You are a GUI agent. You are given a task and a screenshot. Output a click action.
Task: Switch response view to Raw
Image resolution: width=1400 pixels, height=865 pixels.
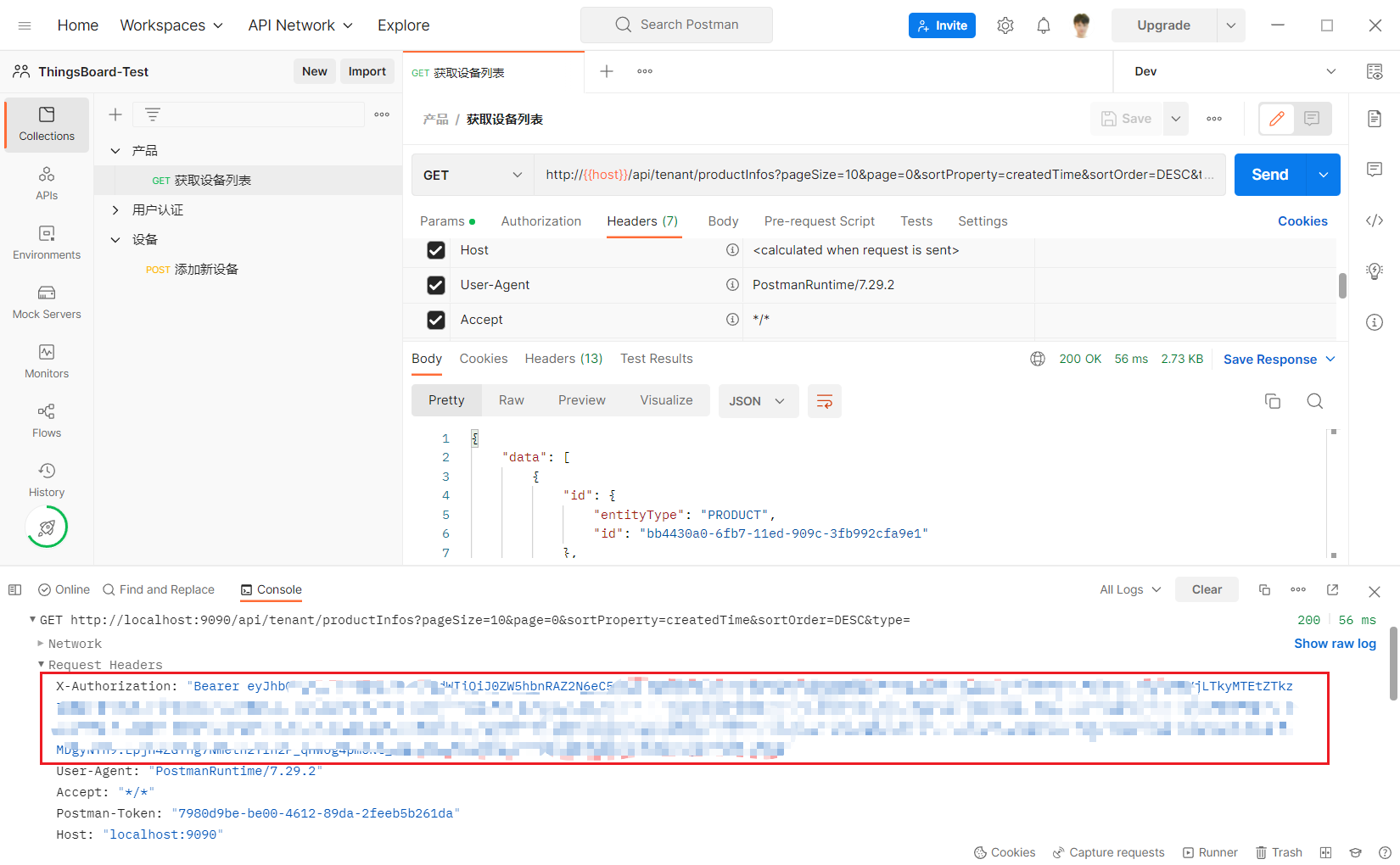512,400
